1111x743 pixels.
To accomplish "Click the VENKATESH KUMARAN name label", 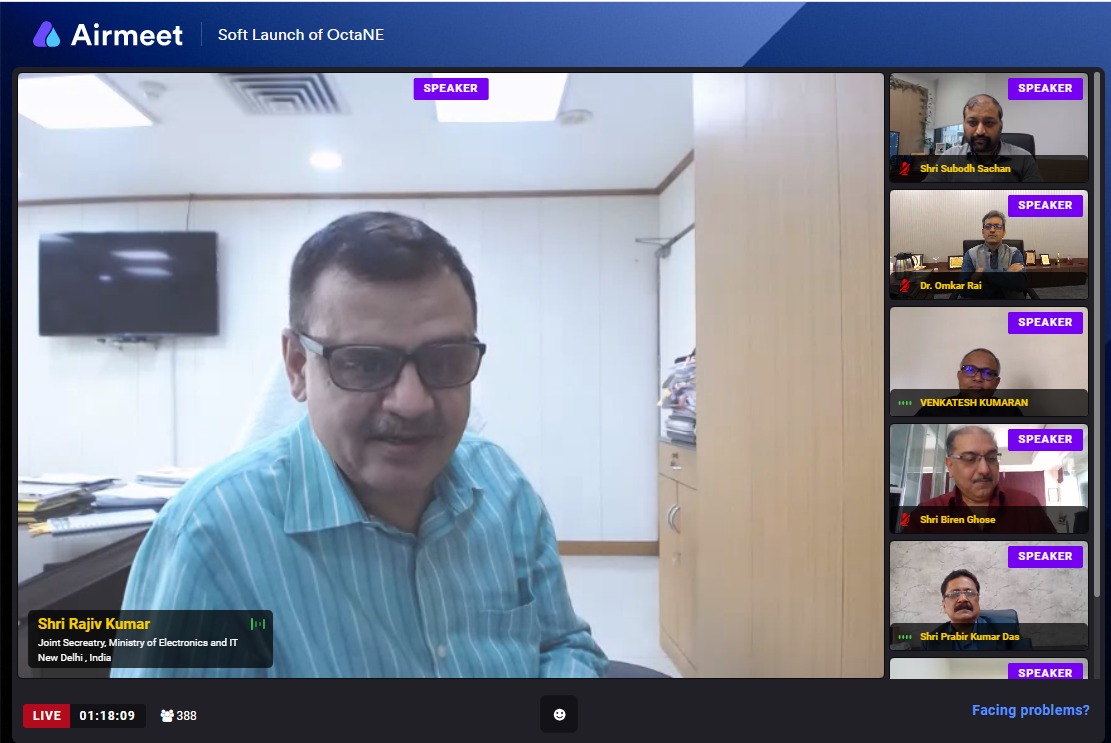I will (974, 402).
